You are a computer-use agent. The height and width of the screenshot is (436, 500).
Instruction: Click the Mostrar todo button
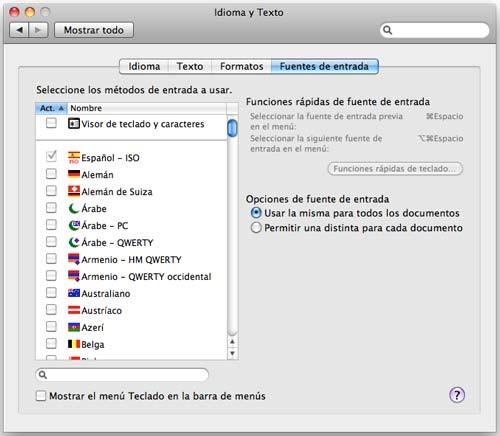point(94,30)
